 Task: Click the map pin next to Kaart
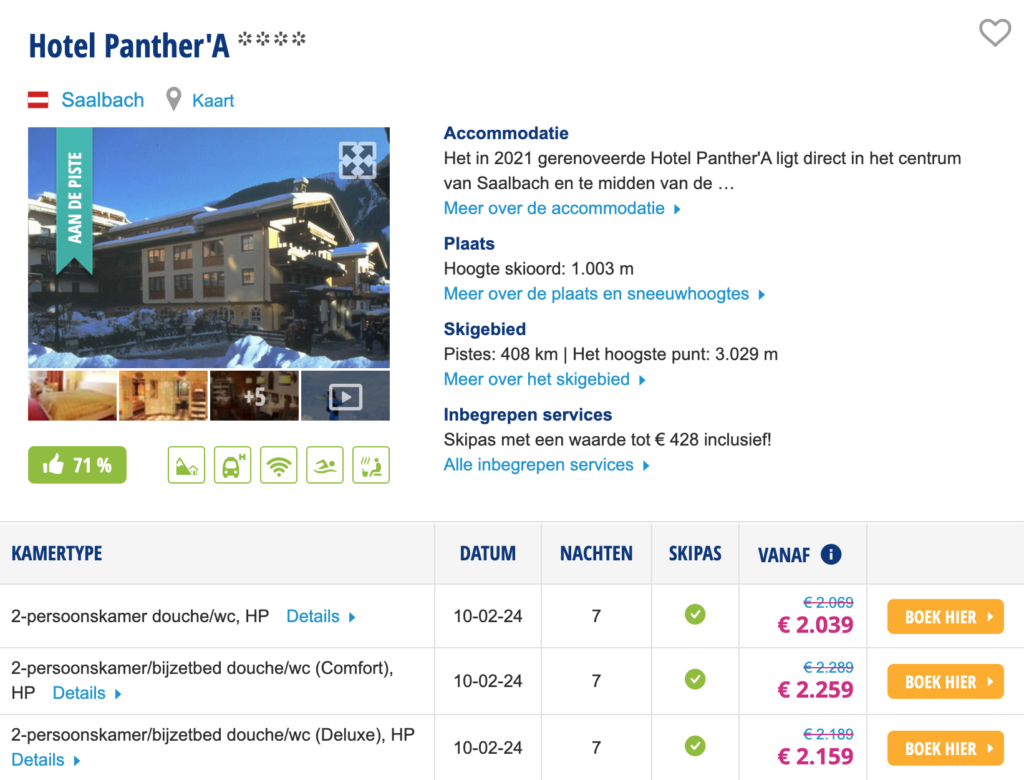pos(174,100)
